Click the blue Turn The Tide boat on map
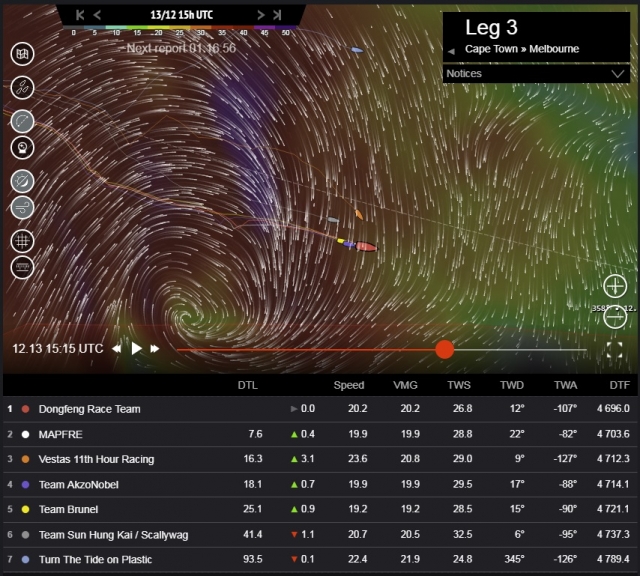Image resolution: width=640 pixels, height=576 pixels. click(357, 50)
